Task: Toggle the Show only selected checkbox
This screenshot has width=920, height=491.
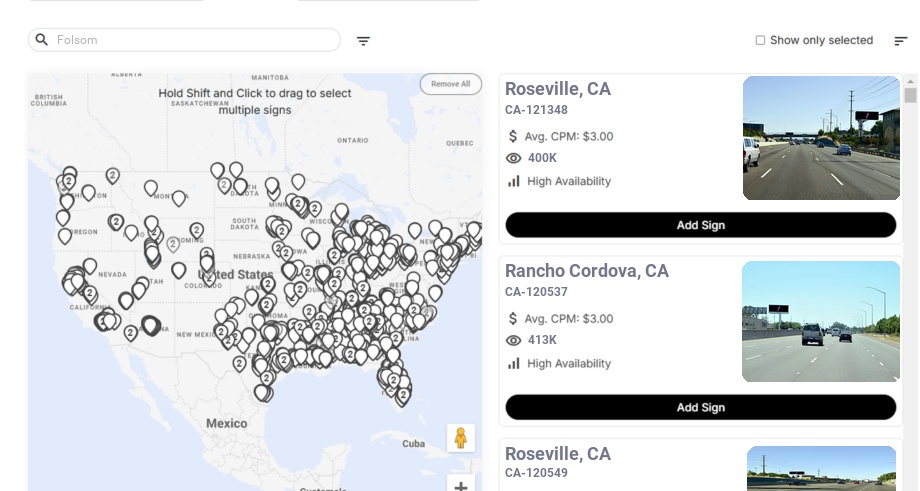Action: [760, 41]
